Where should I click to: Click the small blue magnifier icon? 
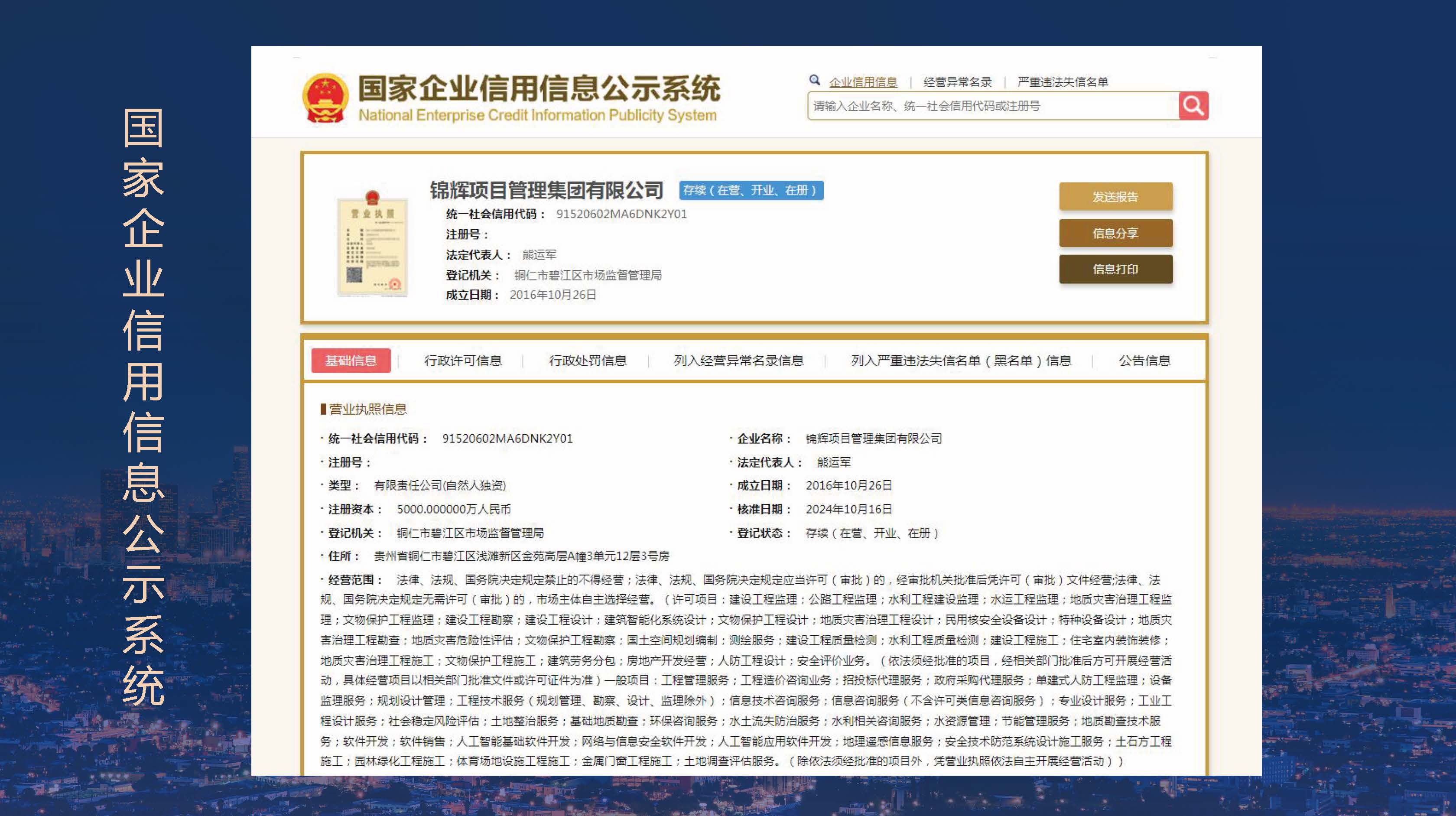[x=815, y=80]
